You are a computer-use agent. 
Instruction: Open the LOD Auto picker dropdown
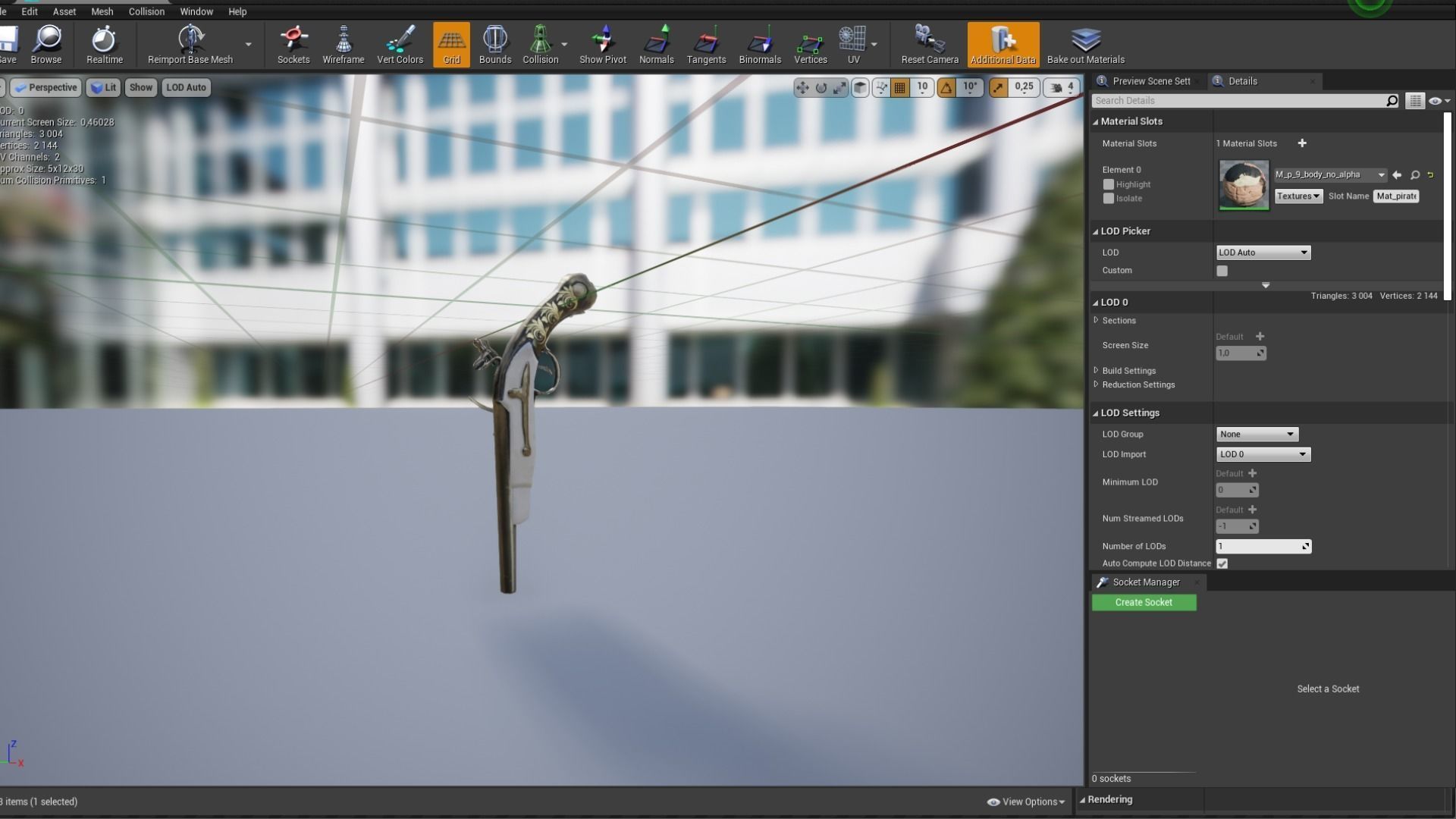click(x=1263, y=253)
